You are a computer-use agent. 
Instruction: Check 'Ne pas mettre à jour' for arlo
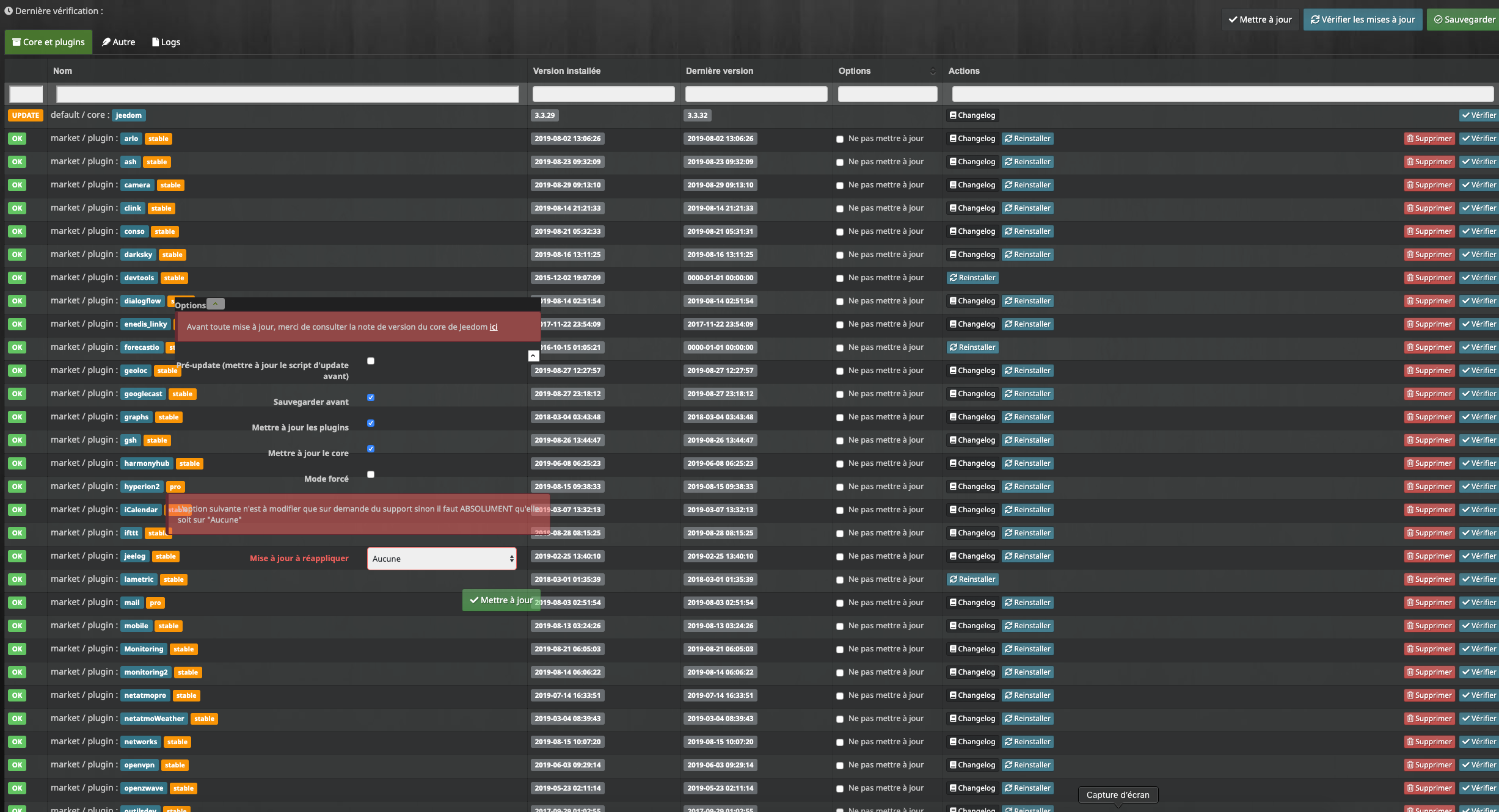pyautogui.click(x=840, y=139)
